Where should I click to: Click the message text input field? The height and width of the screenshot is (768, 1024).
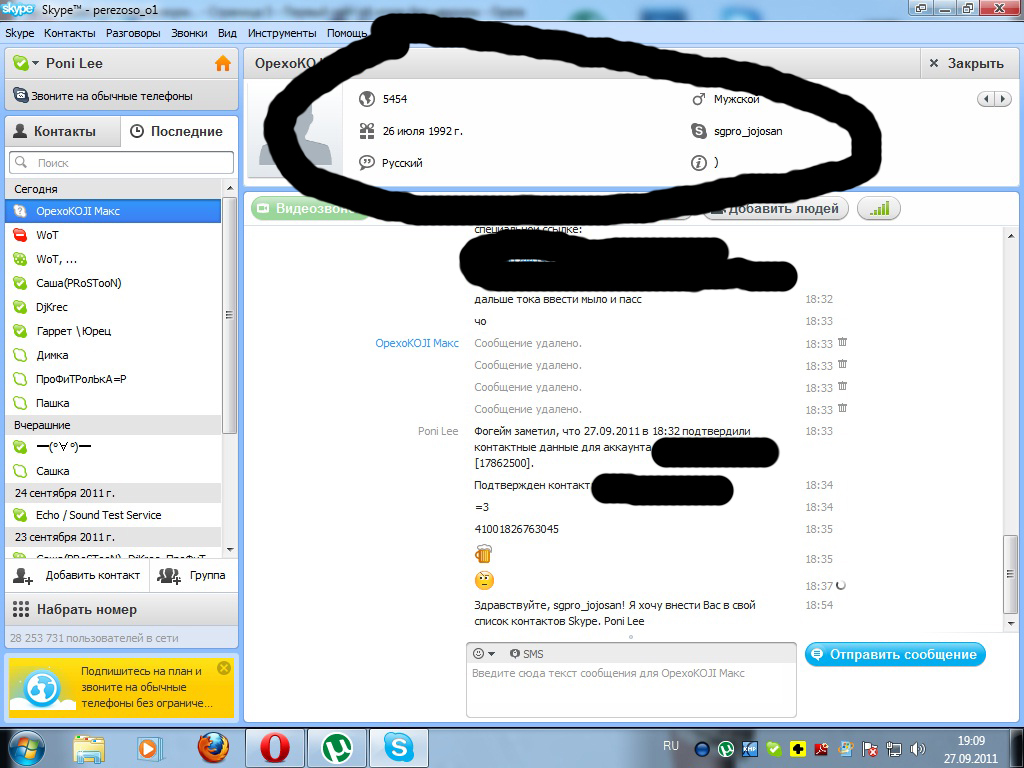tap(632, 690)
